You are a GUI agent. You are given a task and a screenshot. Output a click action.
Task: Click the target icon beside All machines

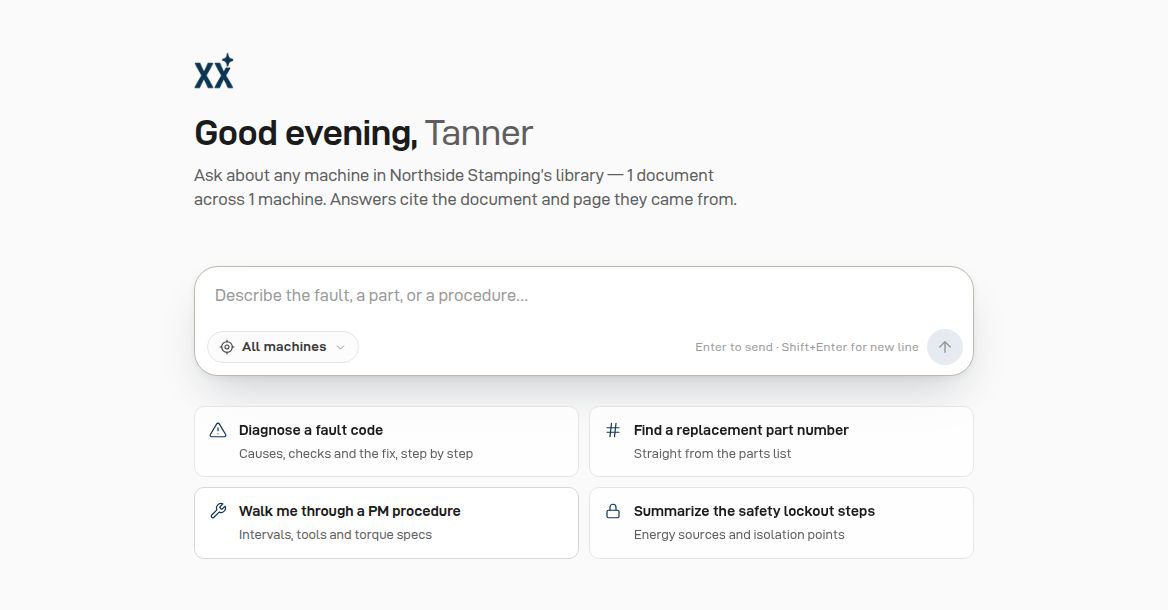click(226, 347)
